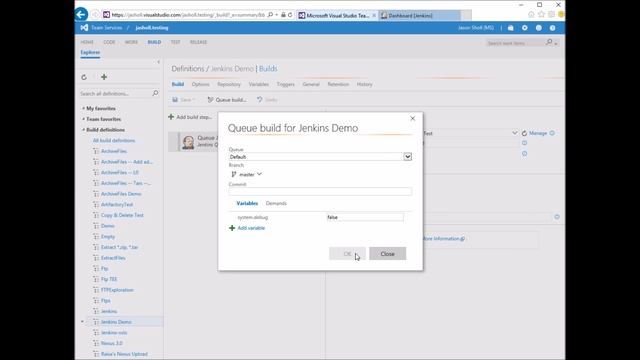Viewport: 640px width, 360px height.
Task: Click the info icon beside the Manage link
Action: (552, 133)
